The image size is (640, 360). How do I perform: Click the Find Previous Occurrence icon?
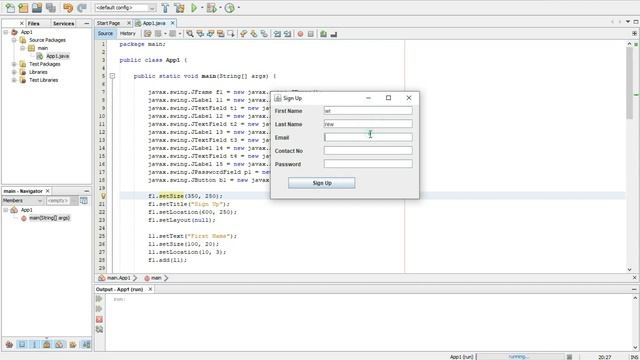[200, 34]
